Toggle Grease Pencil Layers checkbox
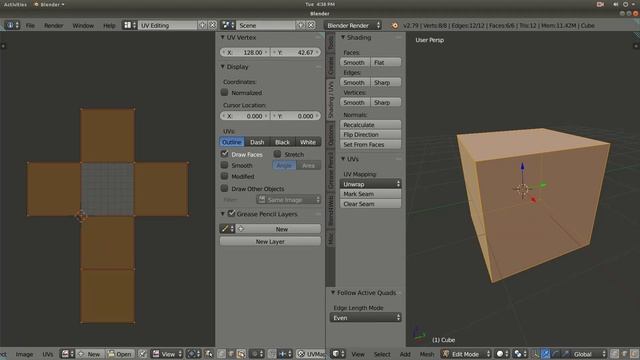The height and width of the screenshot is (360, 640). point(231,213)
